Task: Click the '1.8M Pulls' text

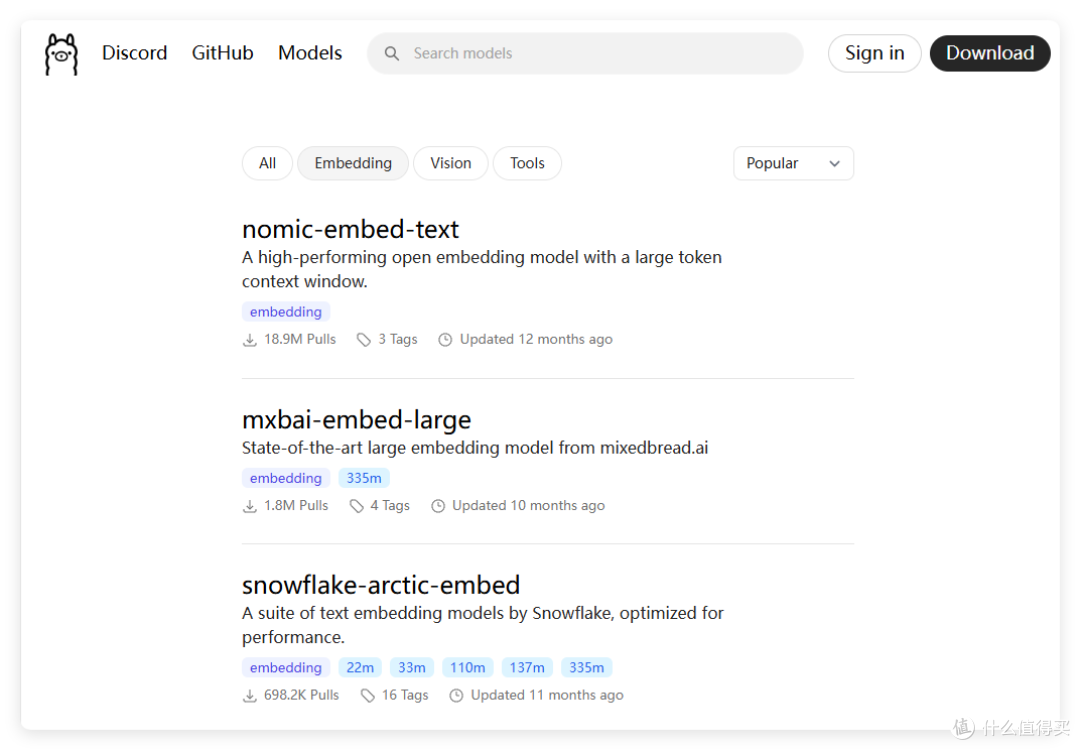Action: (x=296, y=506)
